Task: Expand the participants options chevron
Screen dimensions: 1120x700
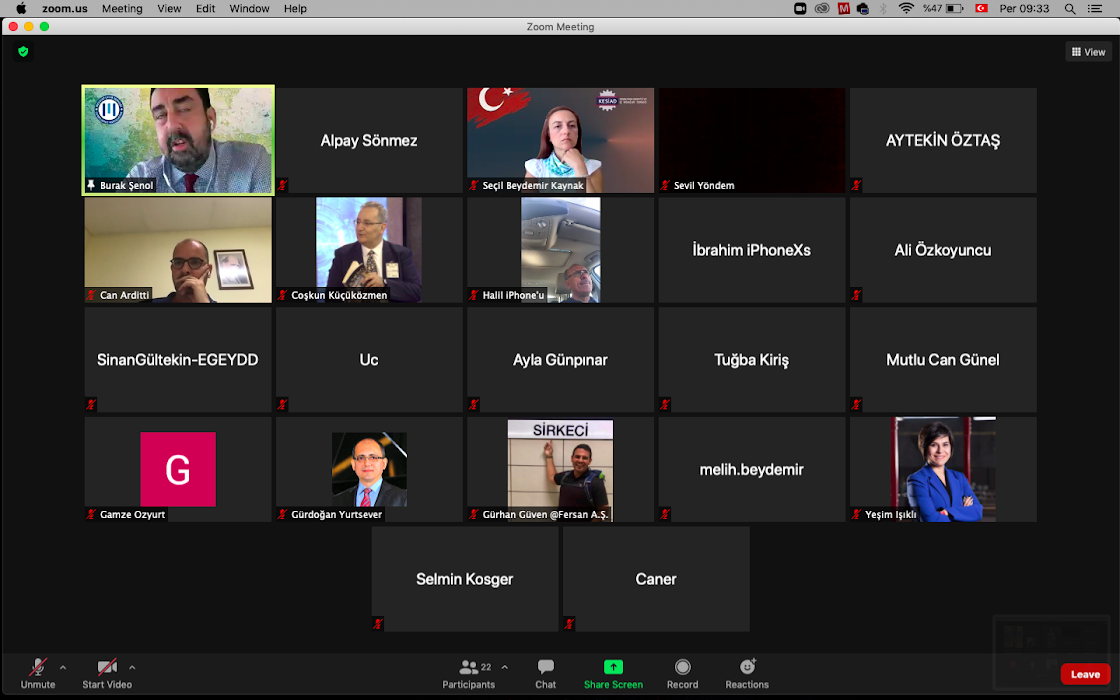Action: point(504,667)
